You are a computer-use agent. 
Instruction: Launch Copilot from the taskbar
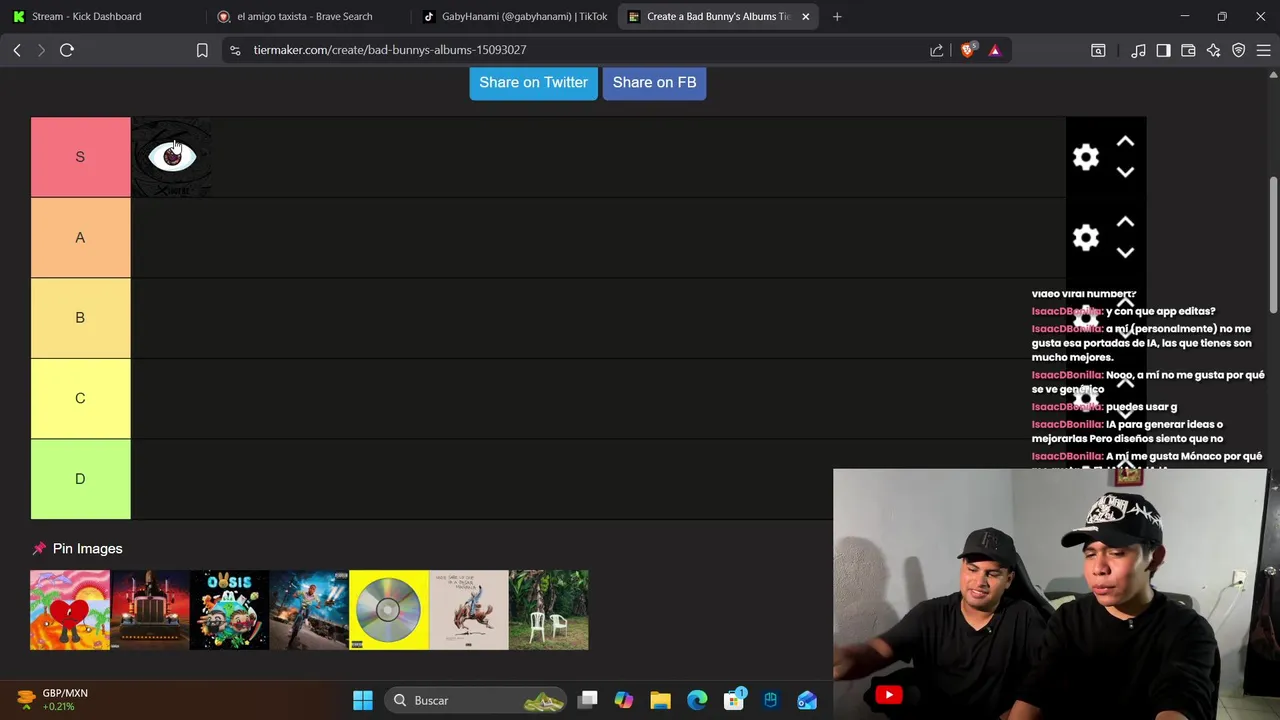(624, 700)
